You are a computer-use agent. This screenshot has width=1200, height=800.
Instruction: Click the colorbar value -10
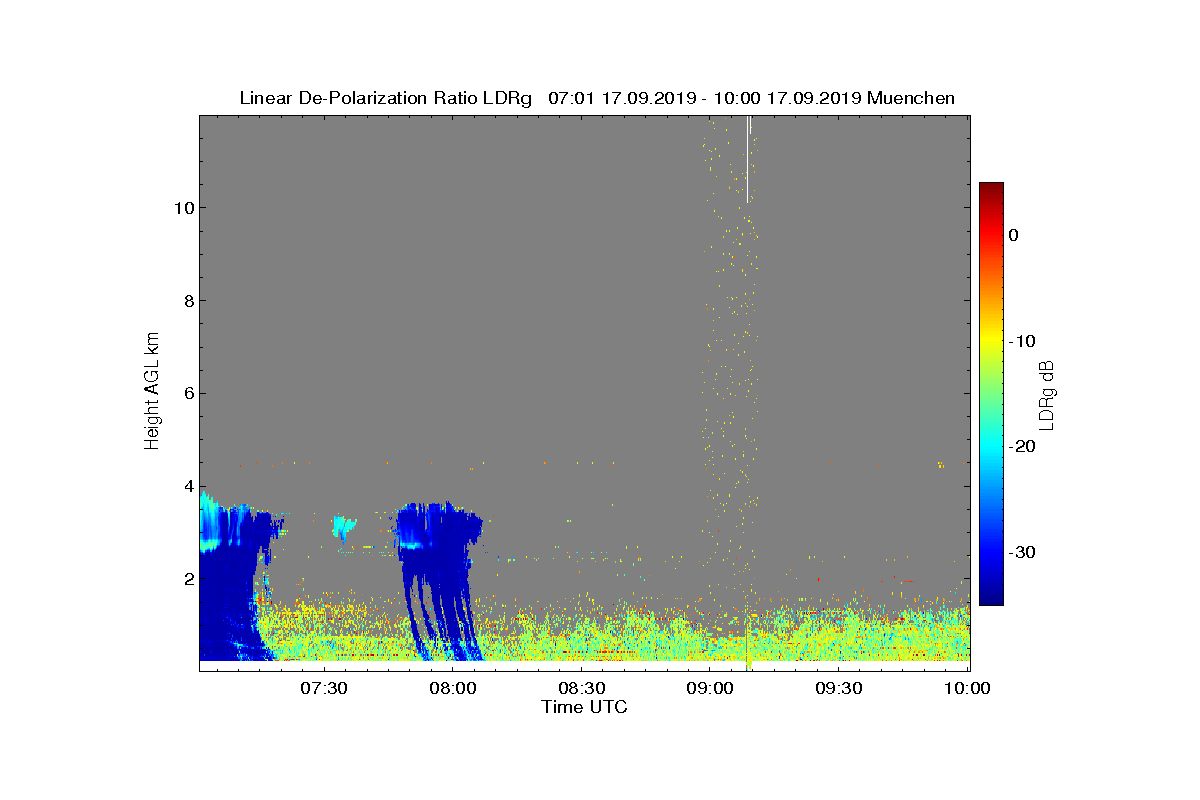[1021, 341]
